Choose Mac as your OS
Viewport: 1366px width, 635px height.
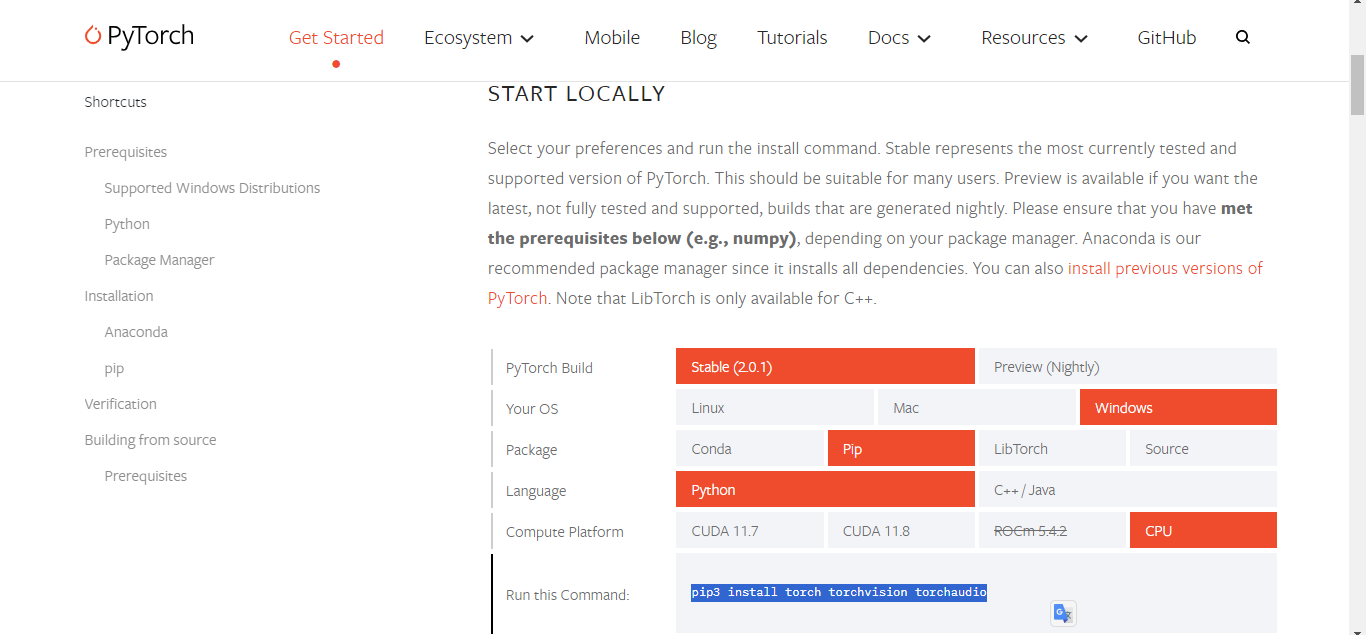click(x=977, y=407)
